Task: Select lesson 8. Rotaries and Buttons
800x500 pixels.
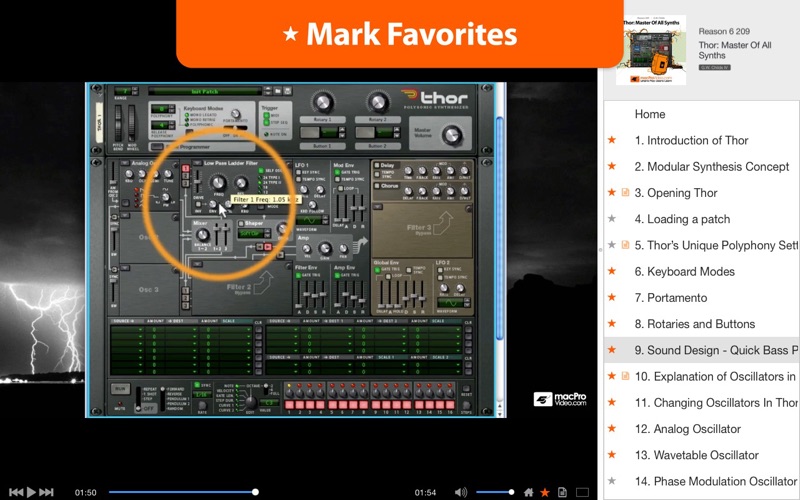Action: click(695, 324)
